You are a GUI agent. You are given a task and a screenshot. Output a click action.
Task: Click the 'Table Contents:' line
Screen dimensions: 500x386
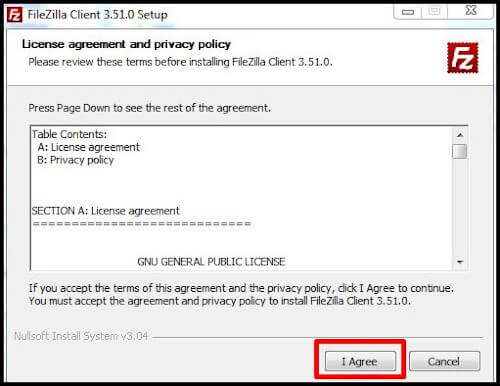click(x=69, y=134)
